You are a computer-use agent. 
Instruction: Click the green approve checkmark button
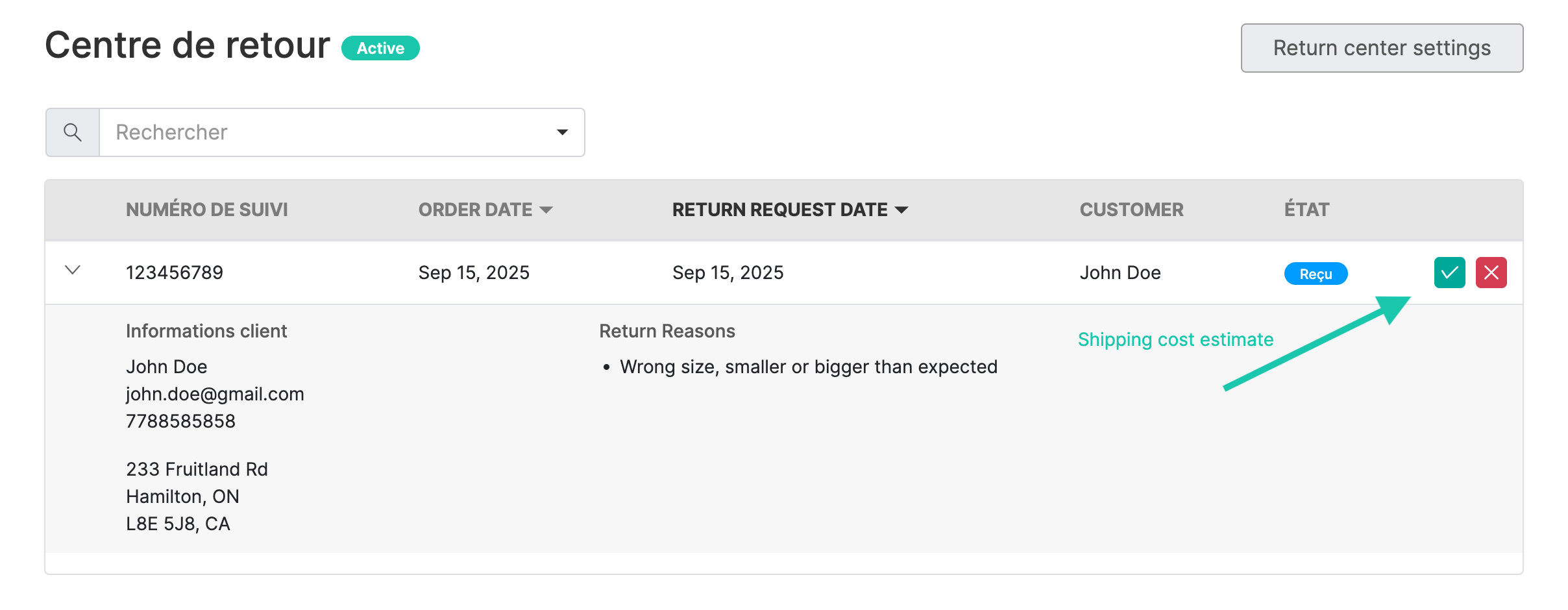pyautogui.click(x=1449, y=273)
